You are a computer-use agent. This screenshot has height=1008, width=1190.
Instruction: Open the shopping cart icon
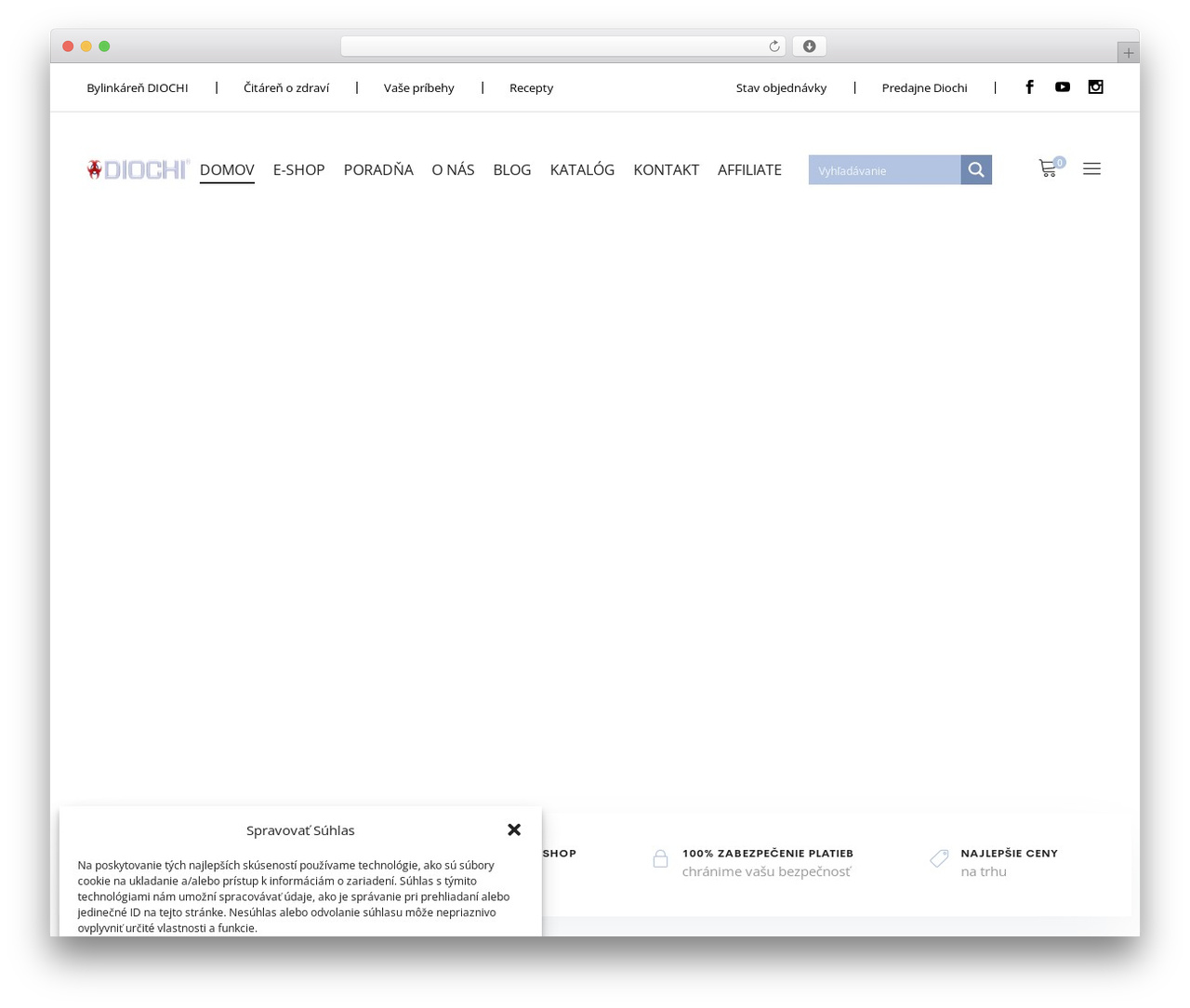coord(1049,168)
